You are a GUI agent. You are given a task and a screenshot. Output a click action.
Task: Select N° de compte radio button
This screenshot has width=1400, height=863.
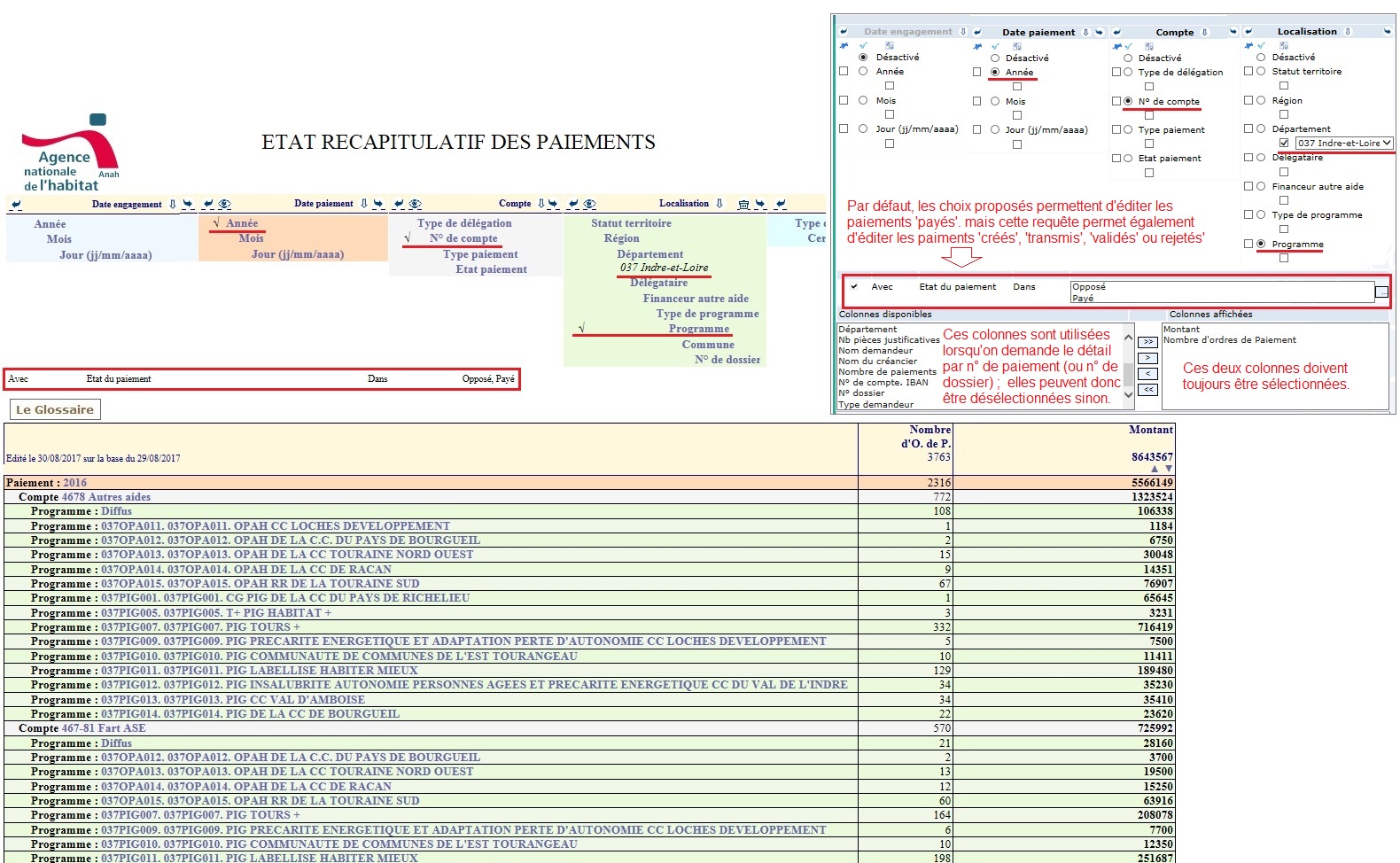click(1128, 101)
